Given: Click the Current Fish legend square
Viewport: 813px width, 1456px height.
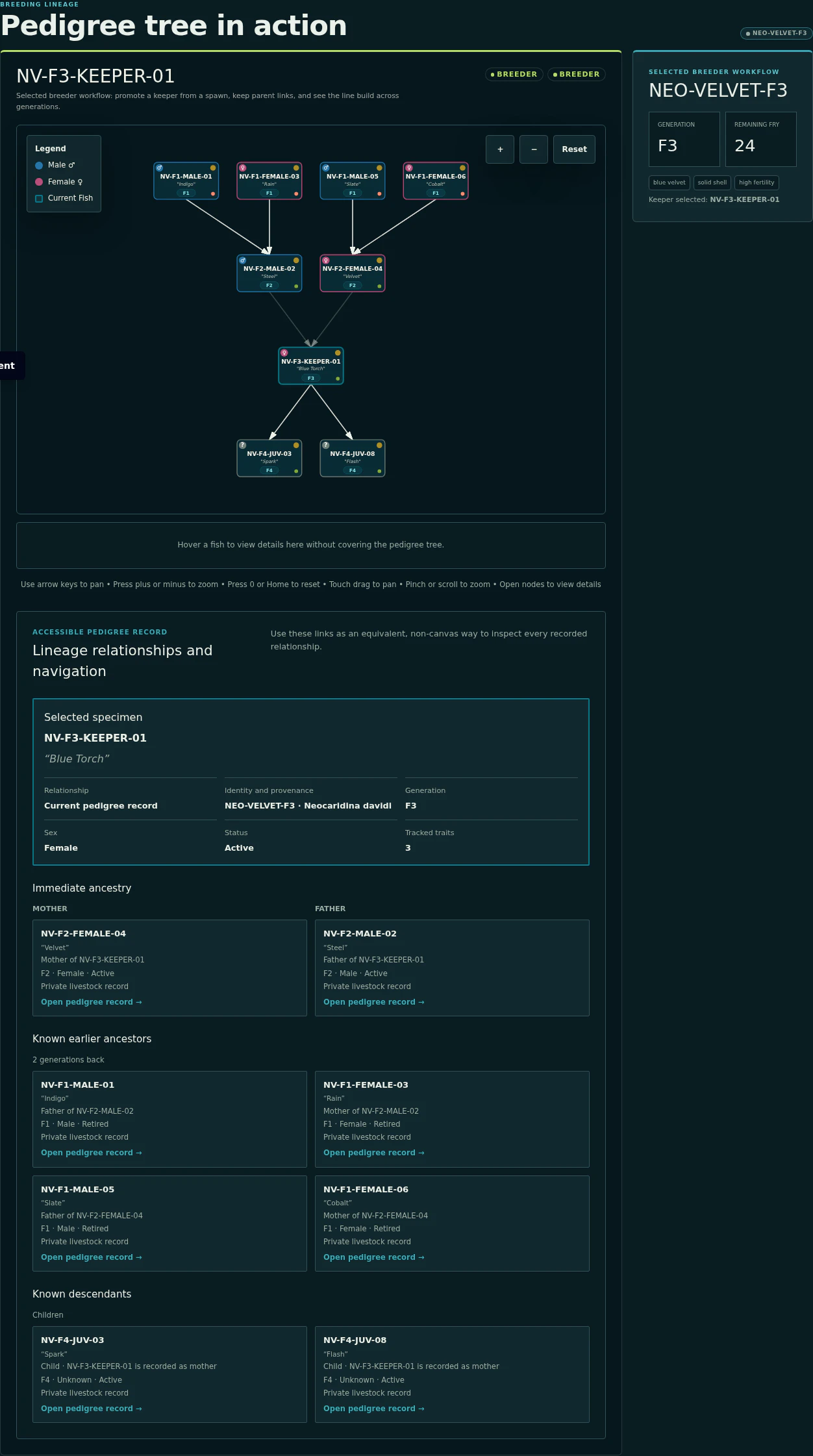Looking at the screenshot, I should click(x=39, y=198).
